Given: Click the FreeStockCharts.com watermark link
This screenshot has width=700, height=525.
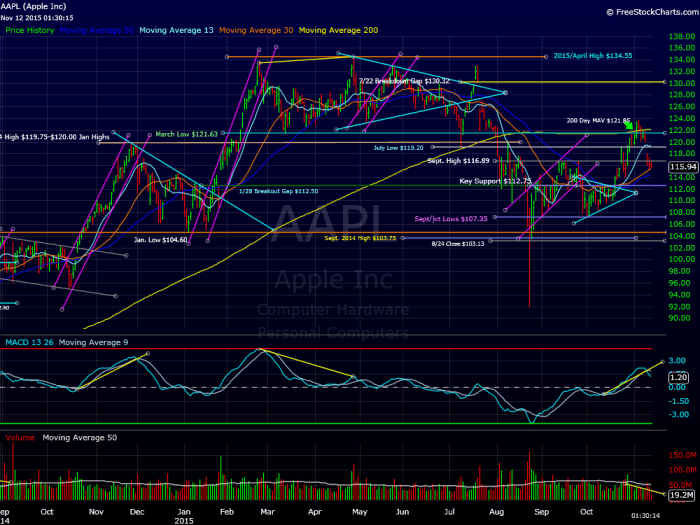Looking at the screenshot, I should pyautogui.click(x=653, y=12).
